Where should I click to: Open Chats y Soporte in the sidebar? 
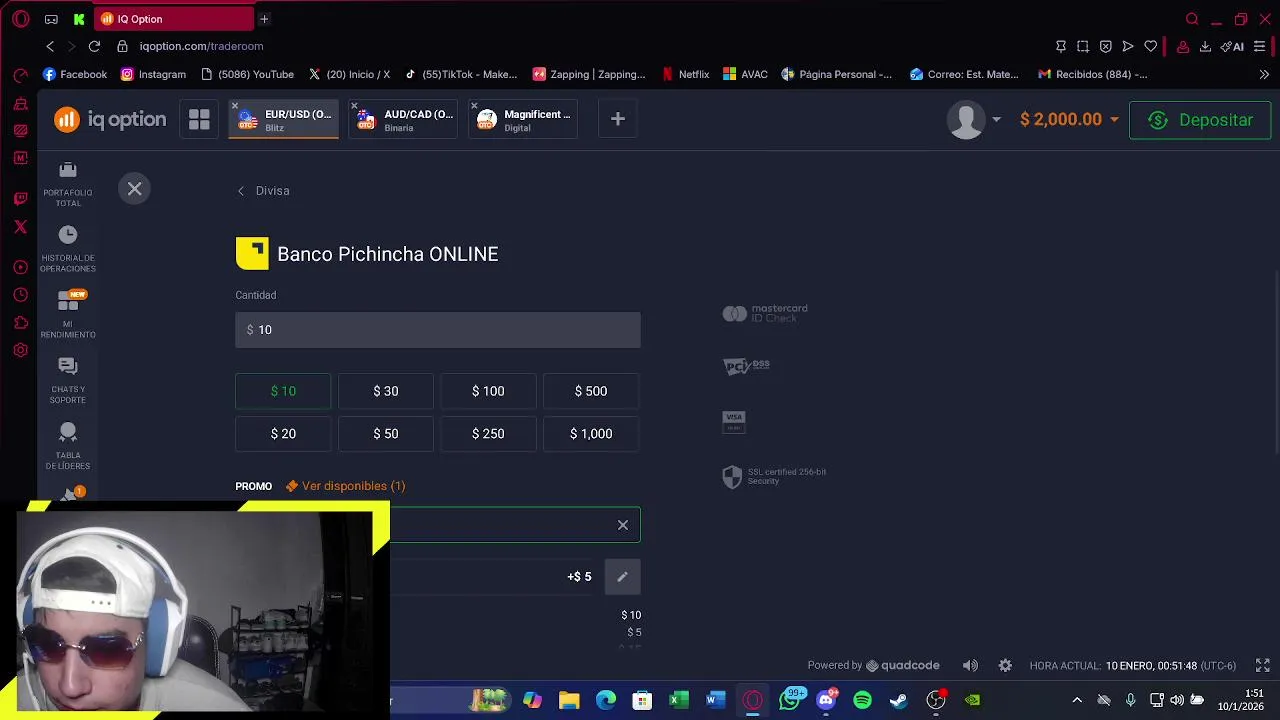(68, 381)
